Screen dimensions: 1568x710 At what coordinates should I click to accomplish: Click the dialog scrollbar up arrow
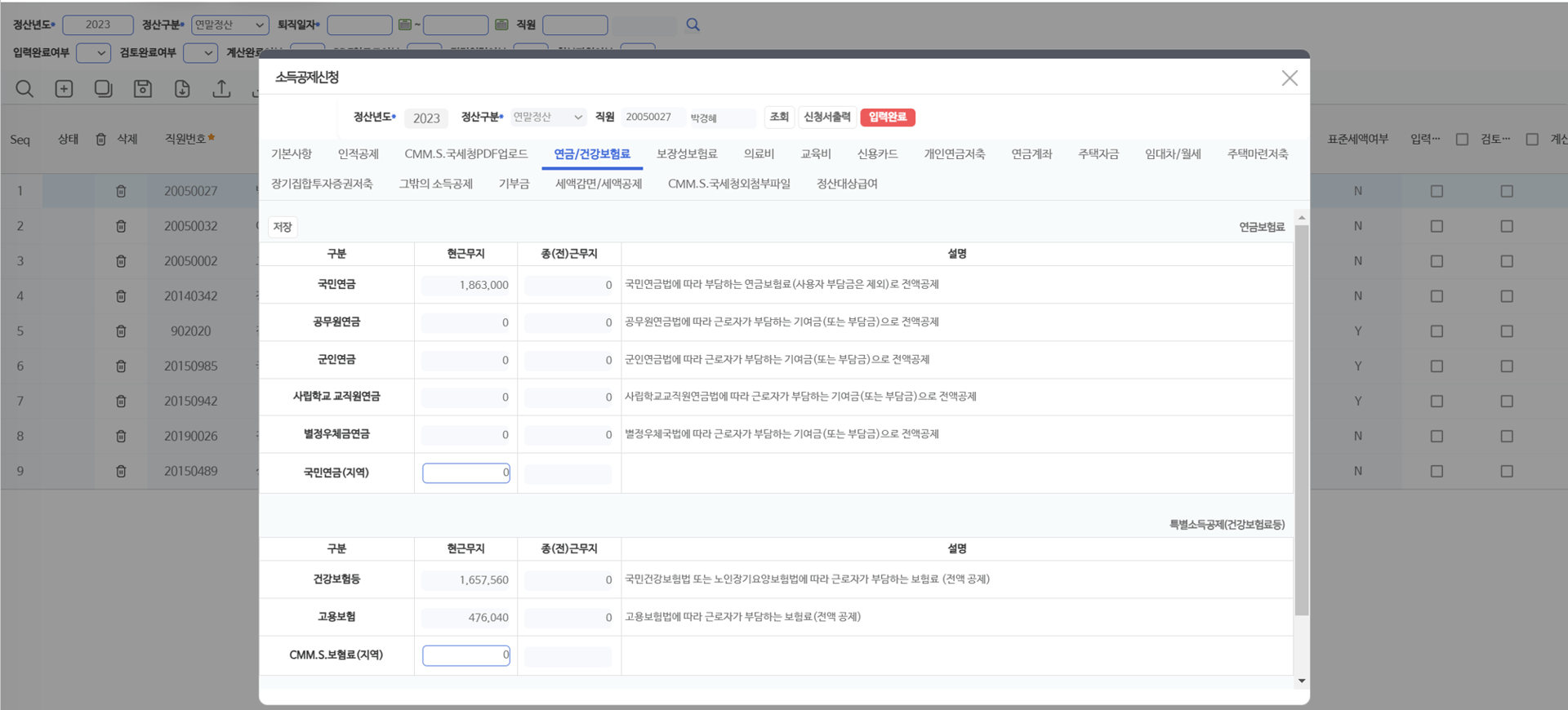(1302, 217)
